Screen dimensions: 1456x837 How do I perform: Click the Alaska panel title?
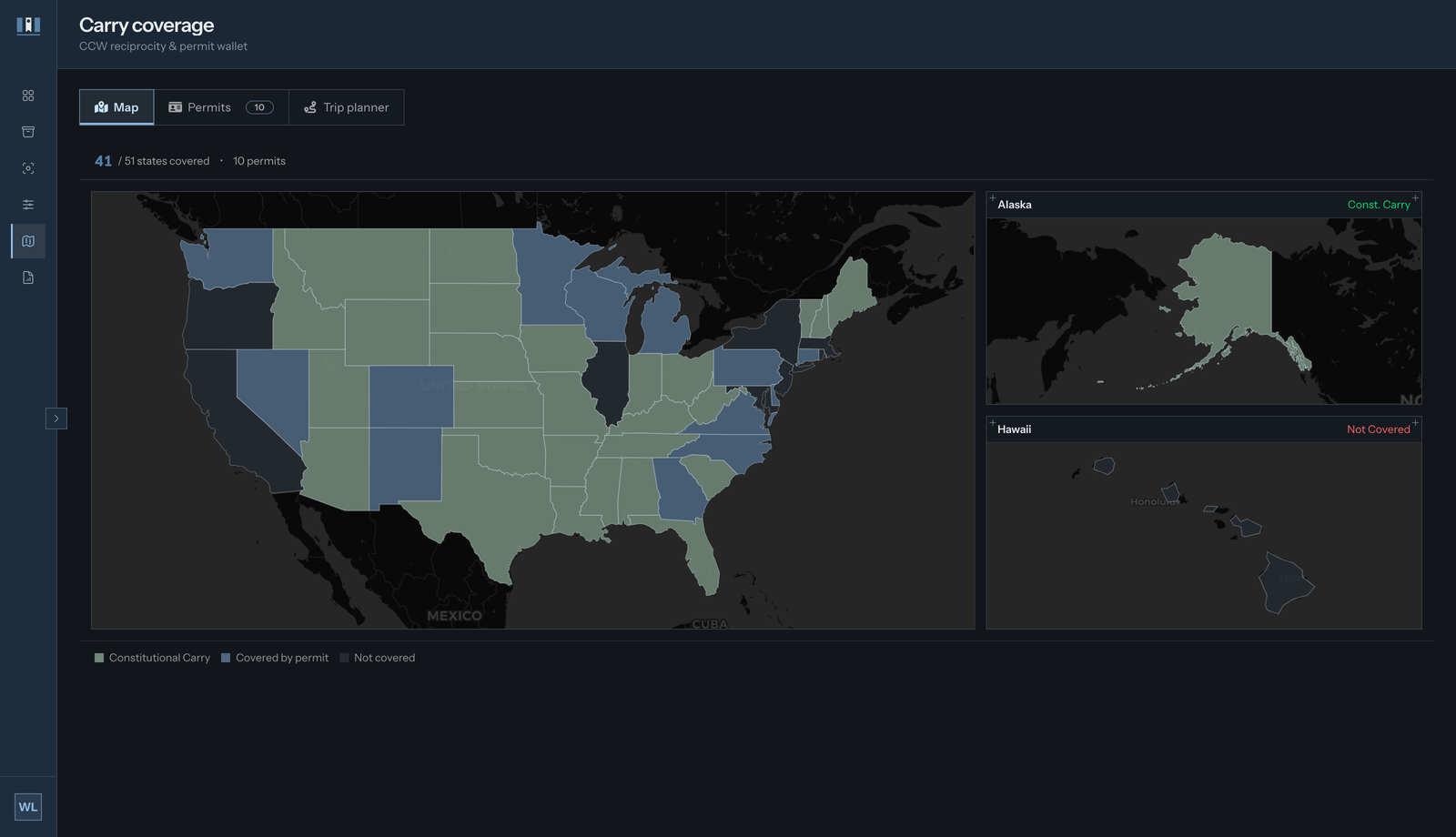(x=1015, y=205)
